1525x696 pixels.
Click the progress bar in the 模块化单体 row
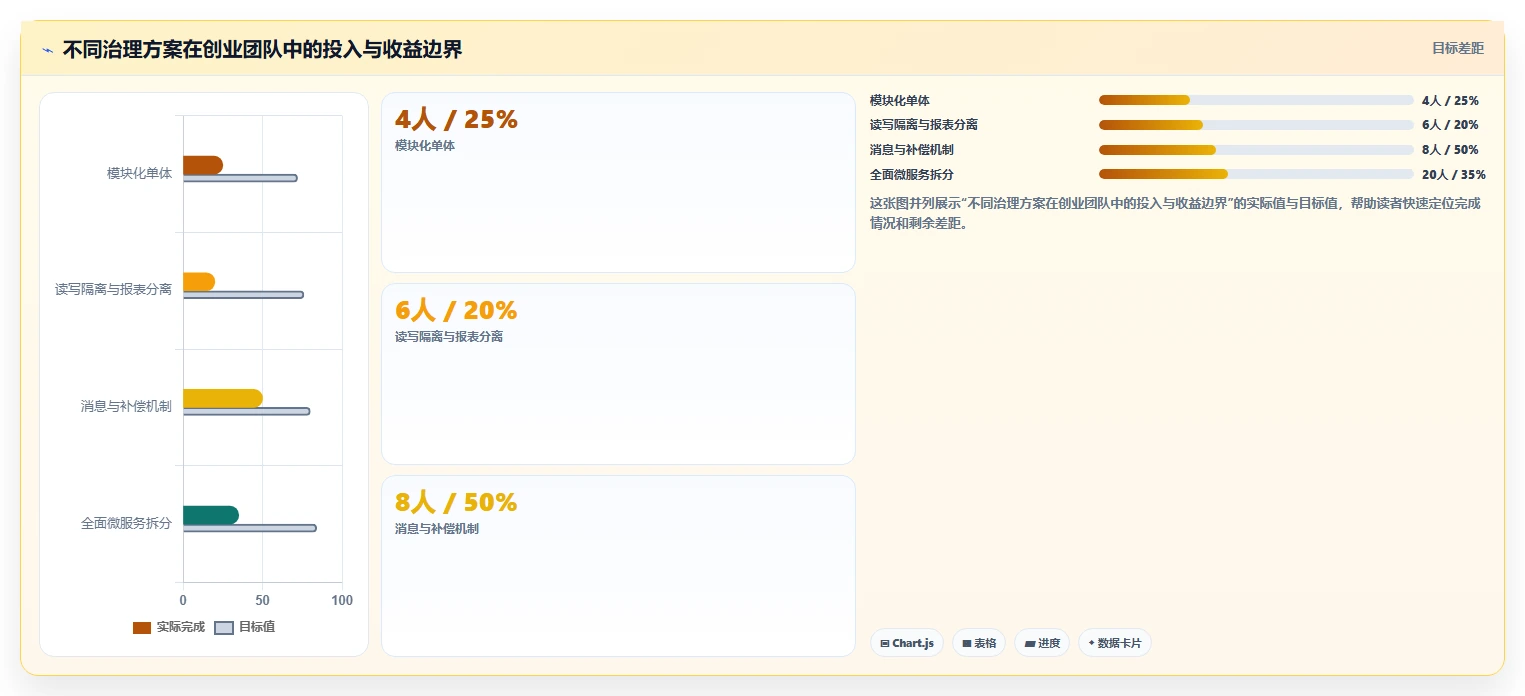point(1256,100)
